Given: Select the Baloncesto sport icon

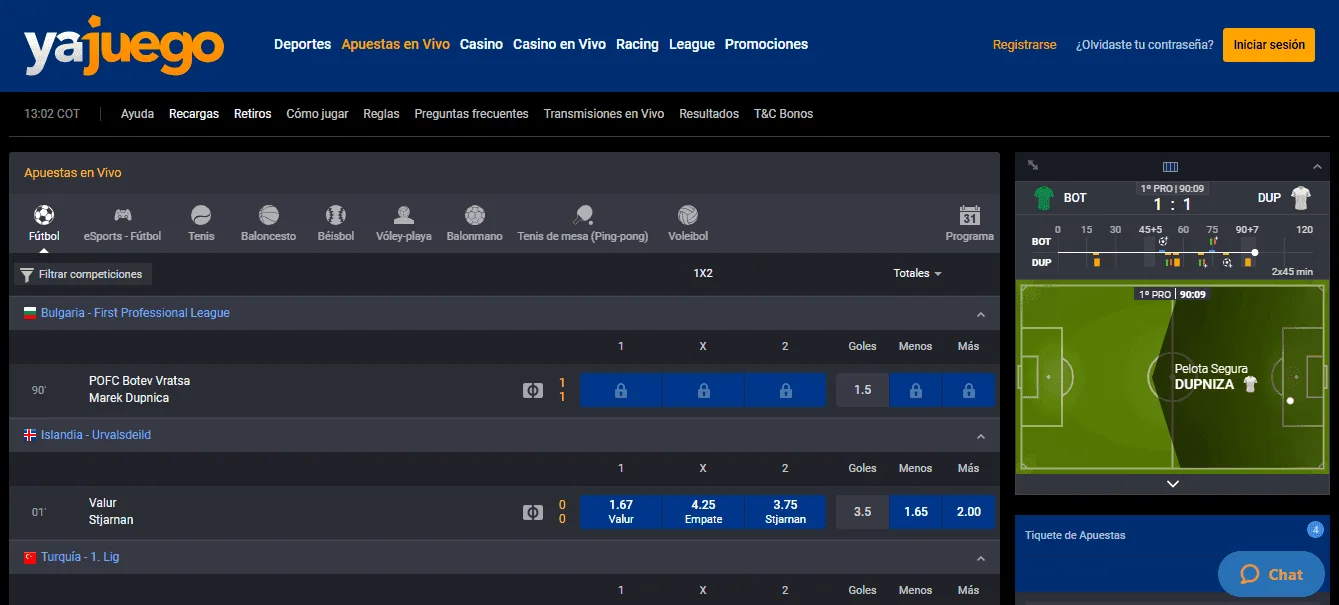Looking at the screenshot, I should click(x=268, y=214).
